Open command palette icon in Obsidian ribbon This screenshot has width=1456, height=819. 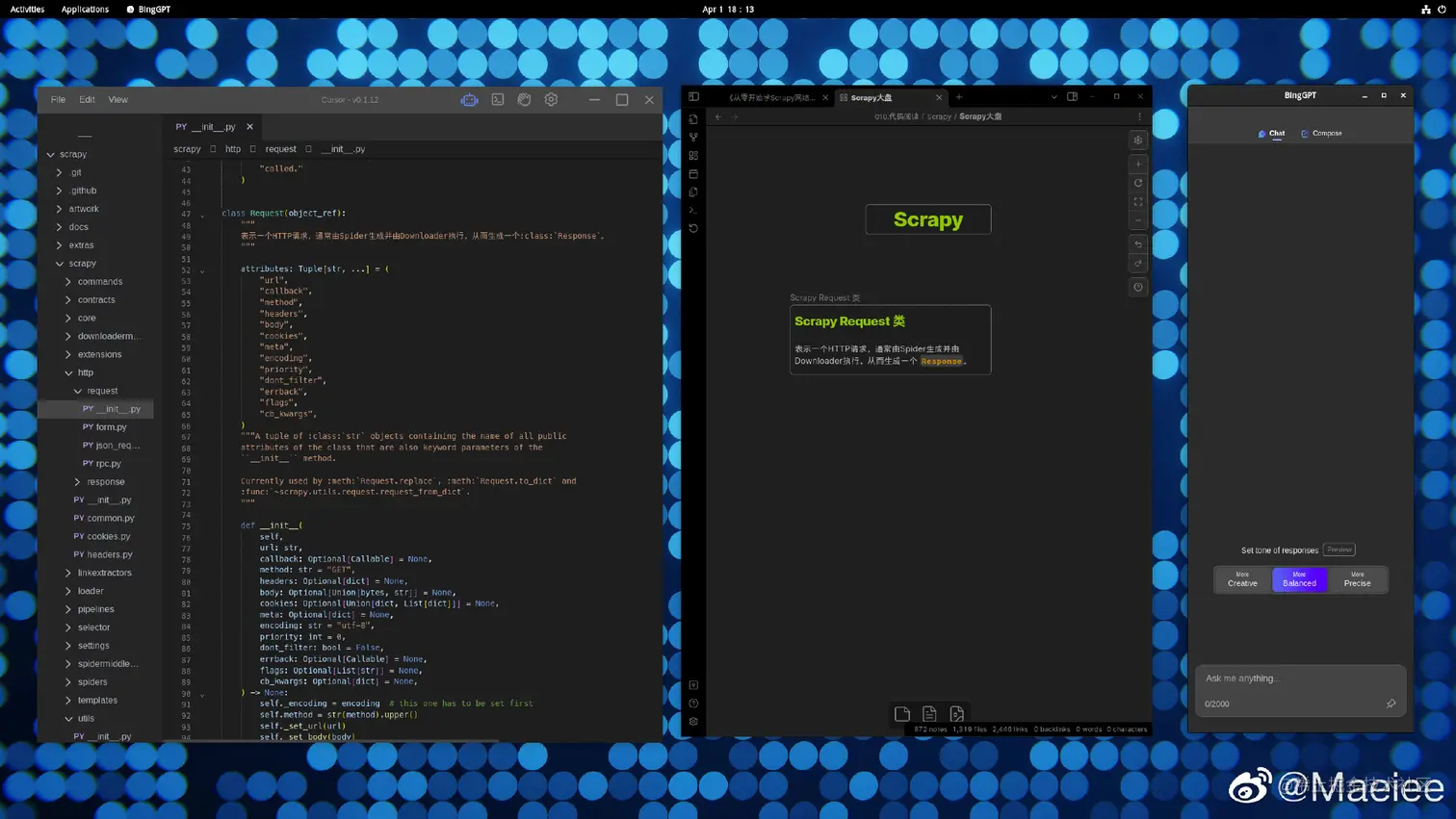693,210
